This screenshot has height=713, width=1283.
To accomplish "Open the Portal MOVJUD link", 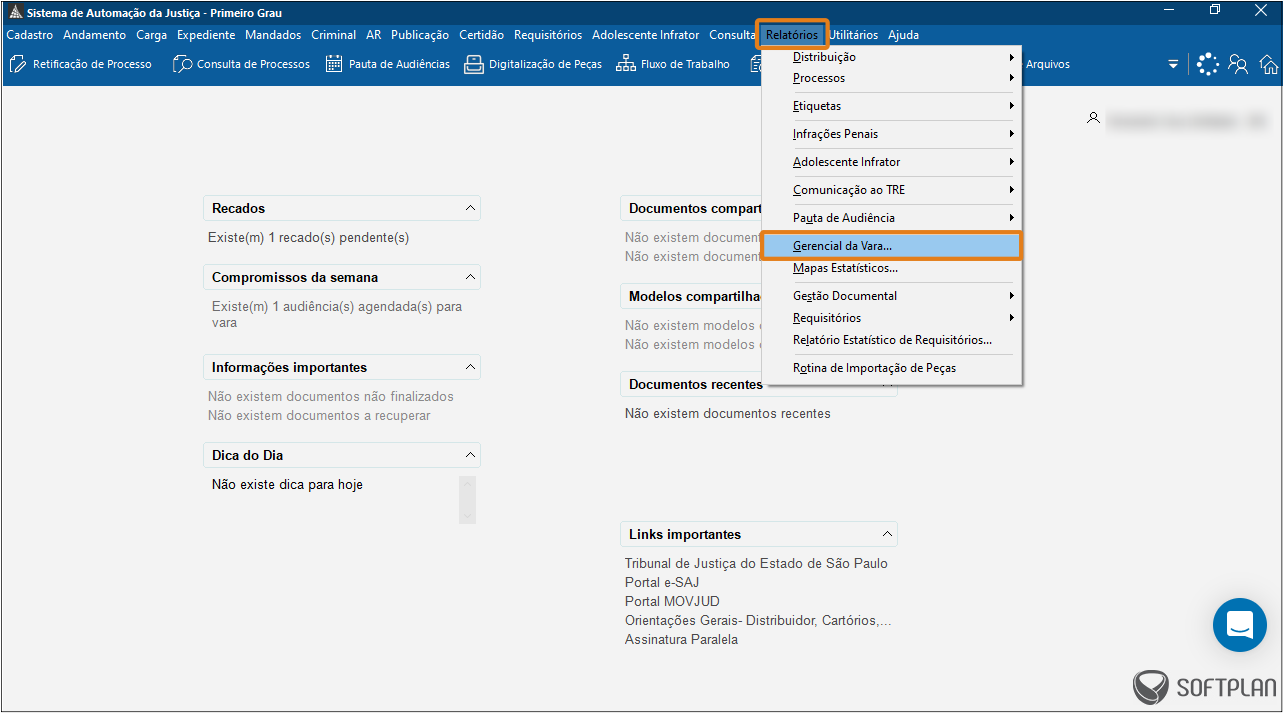I will [672, 601].
